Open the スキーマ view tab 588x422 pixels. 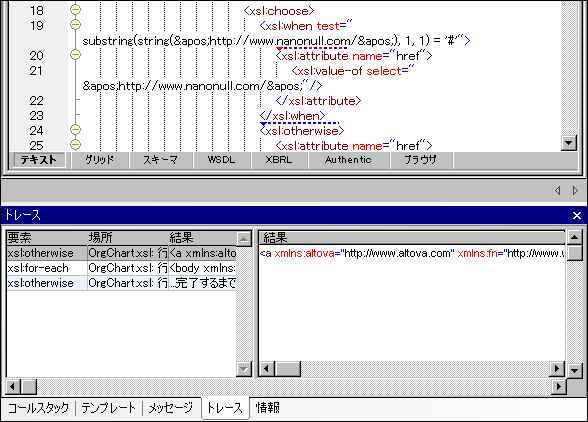[160, 160]
